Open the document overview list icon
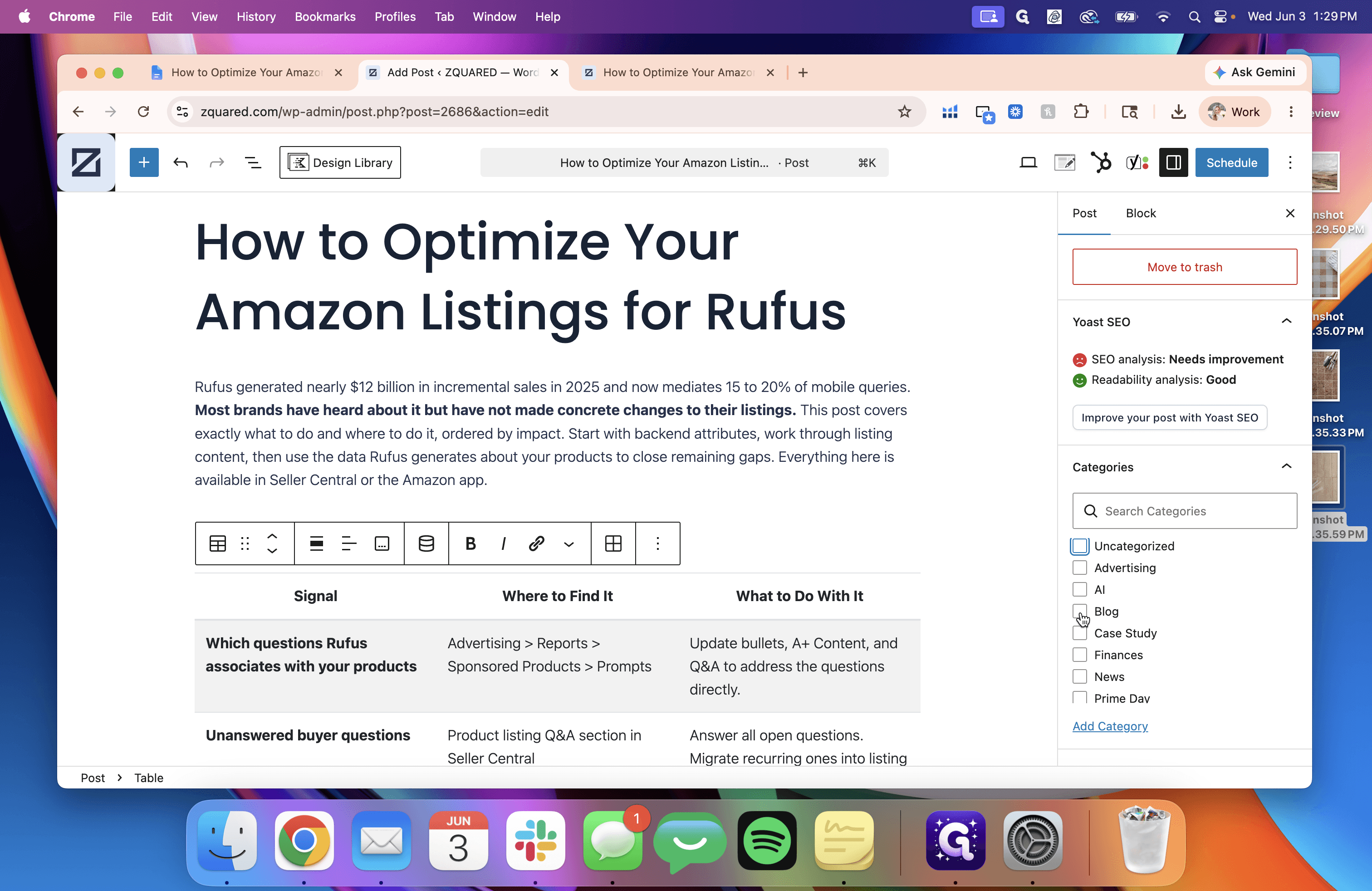The image size is (1372, 891). click(x=253, y=162)
